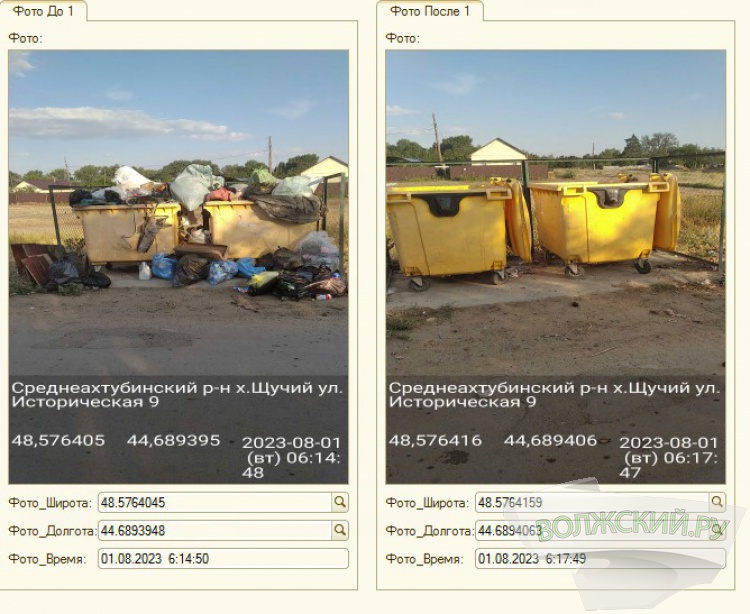This screenshot has width=750, height=614.
Task: Switch to the Фото До 1 tab
Action: point(43,11)
